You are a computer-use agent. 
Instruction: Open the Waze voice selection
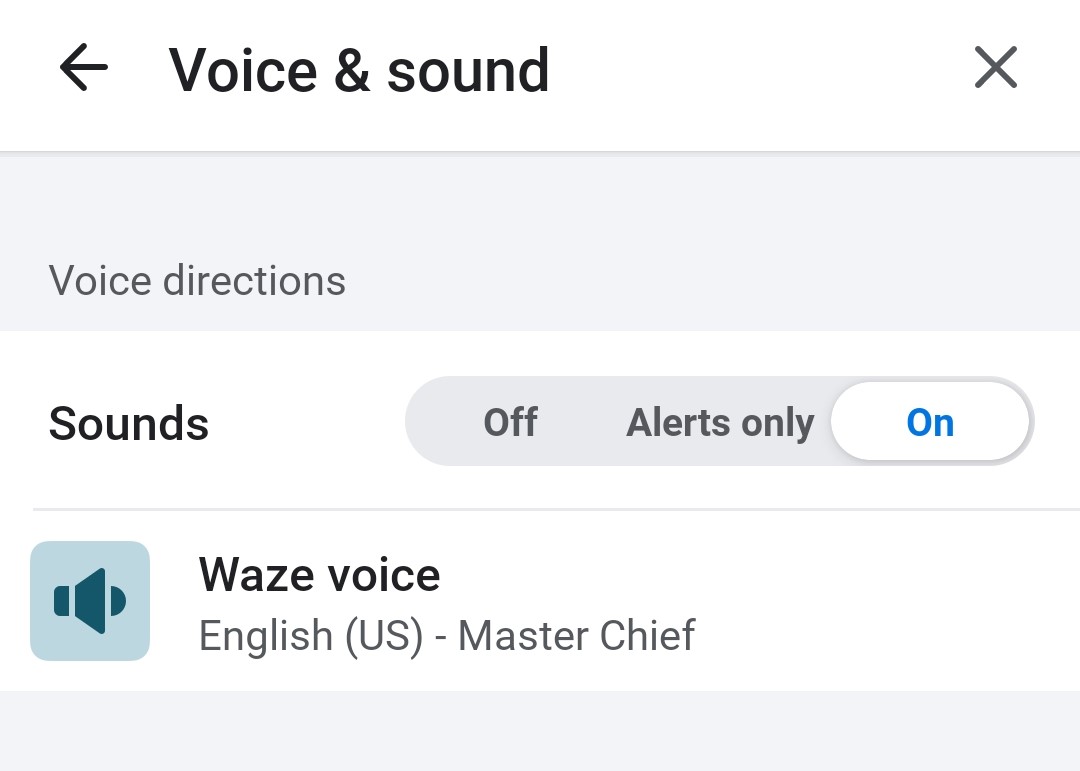[540, 601]
